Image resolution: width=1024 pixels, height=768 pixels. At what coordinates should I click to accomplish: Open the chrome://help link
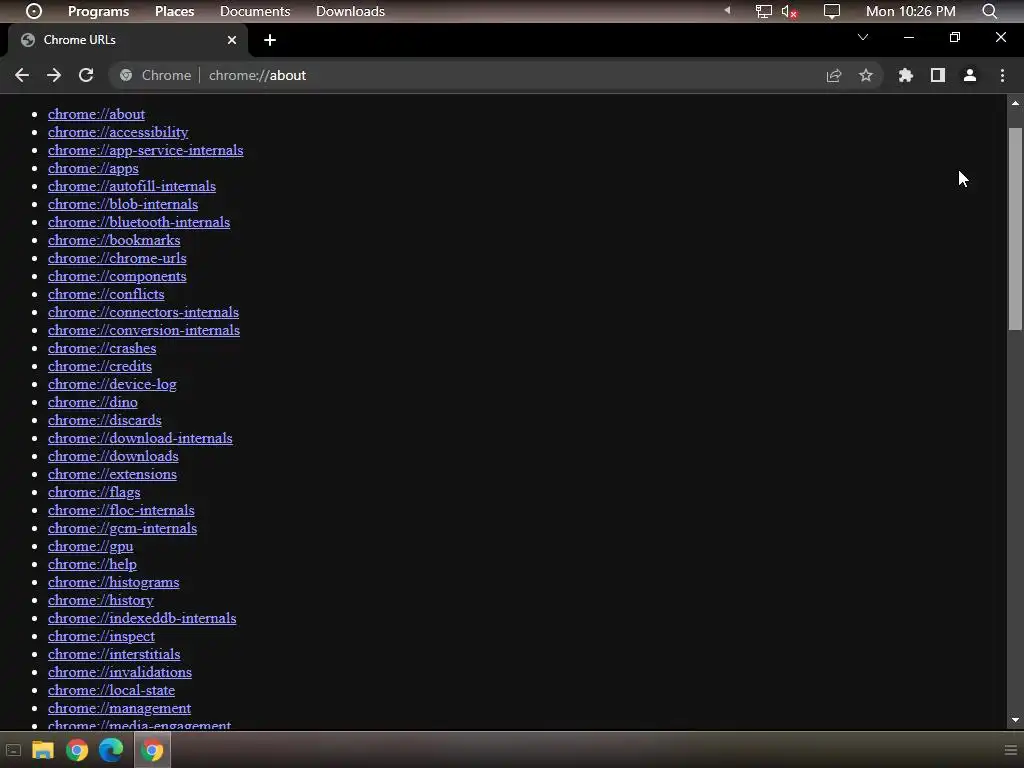coord(92,564)
